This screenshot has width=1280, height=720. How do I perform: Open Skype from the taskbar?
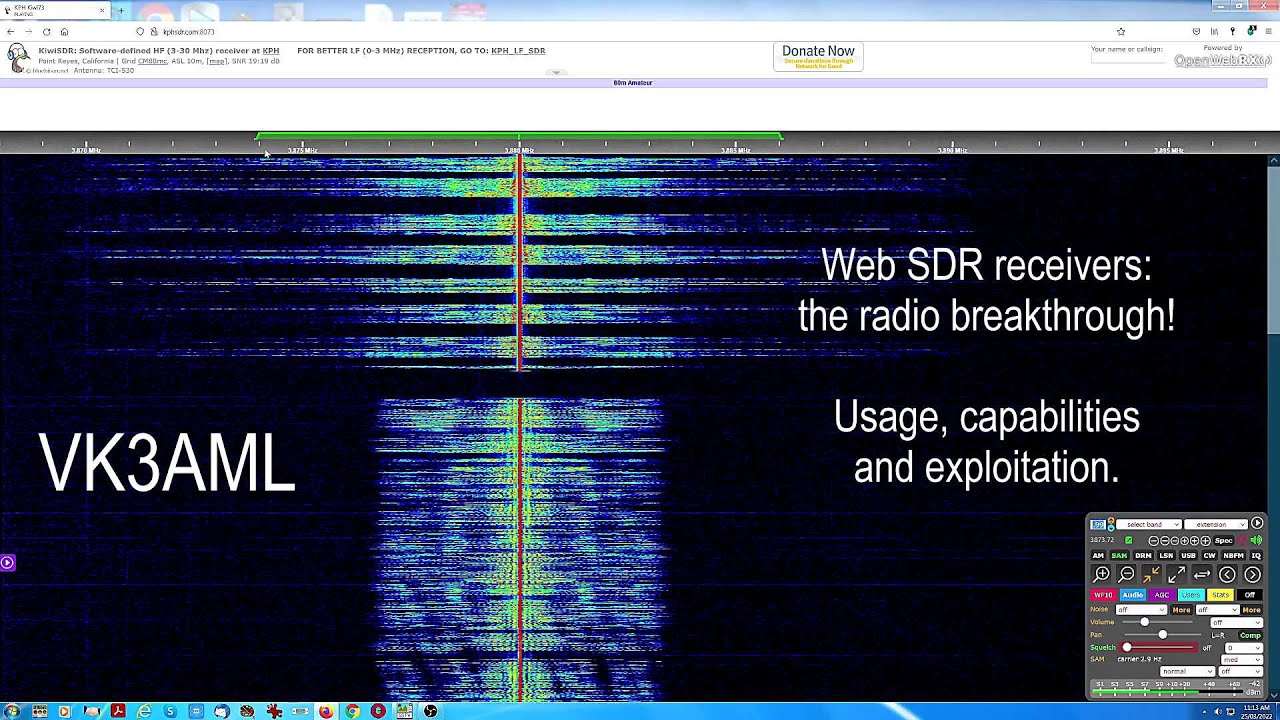(170, 711)
